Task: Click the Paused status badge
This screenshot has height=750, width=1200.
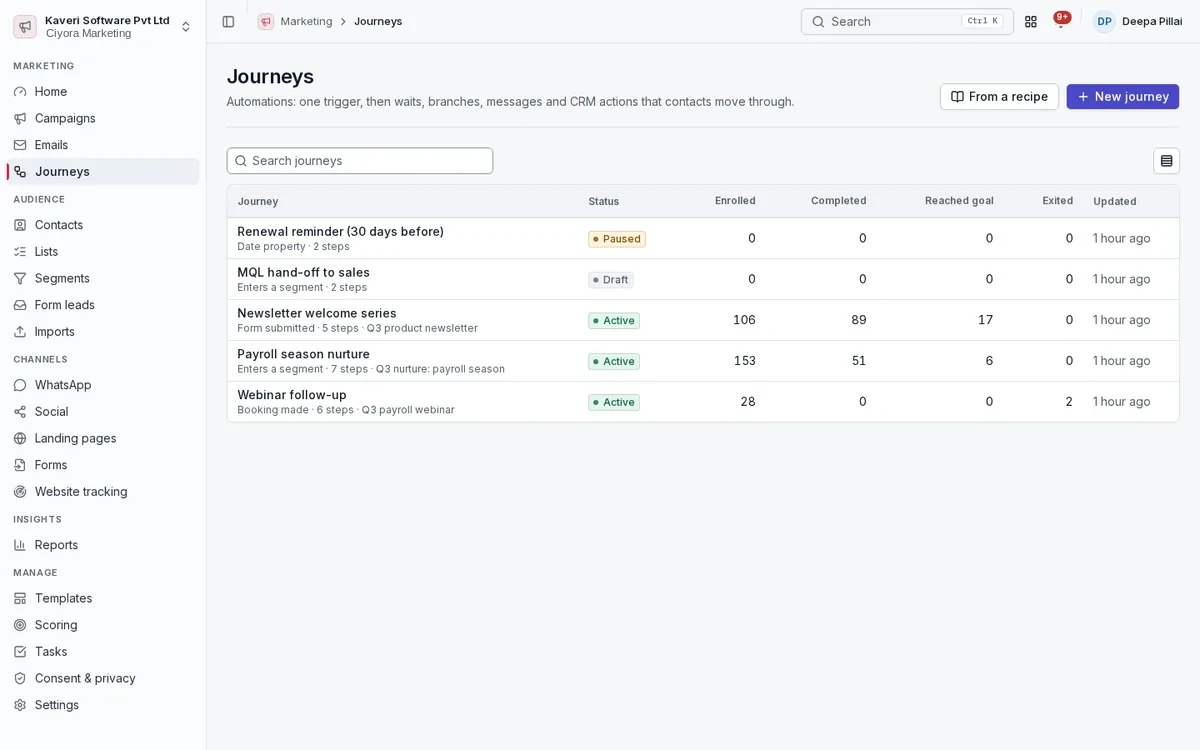Action: tap(617, 239)
